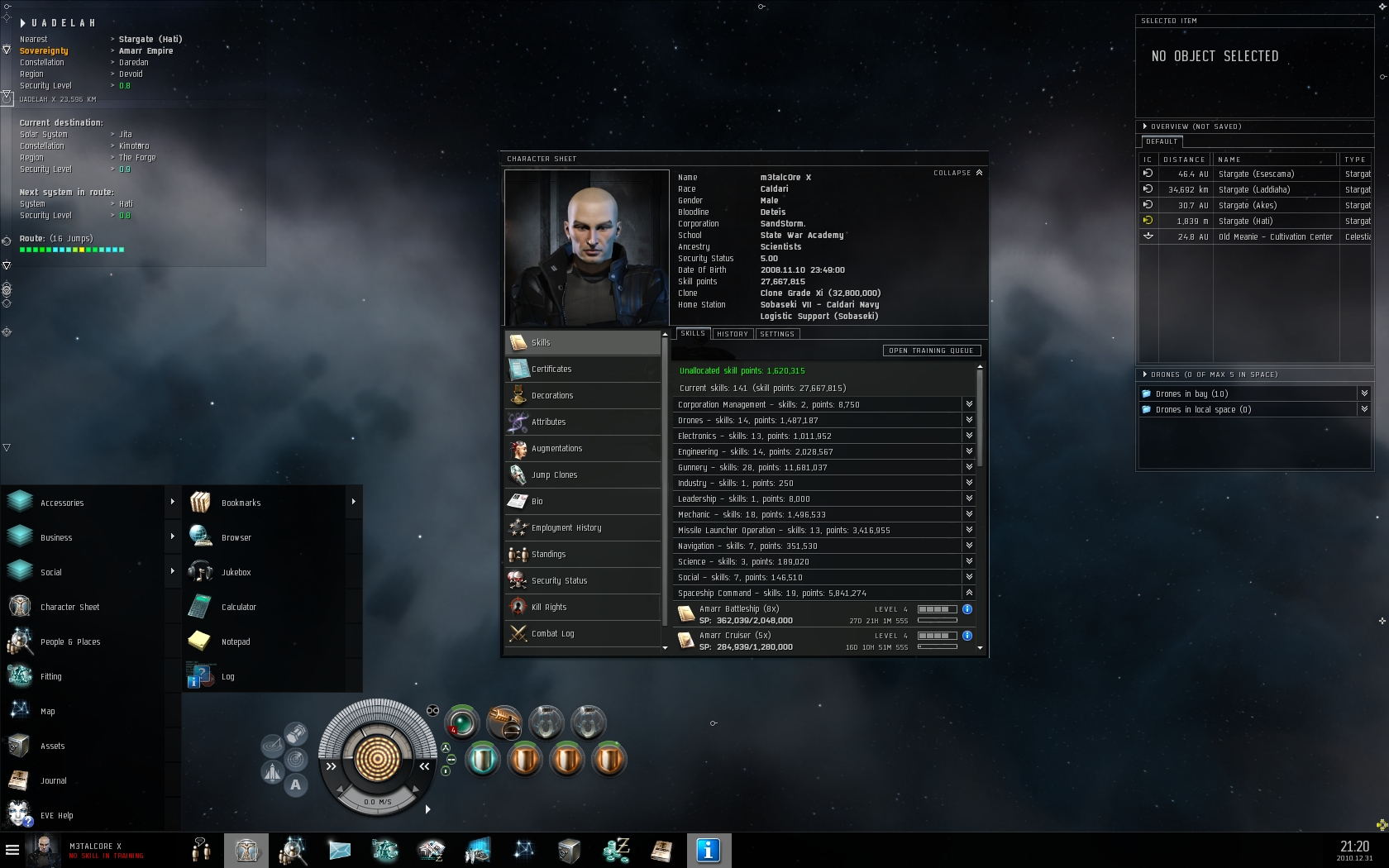
Task: Click the Amarr Battleship level indicator bar
Action: [x=938, y=609]
